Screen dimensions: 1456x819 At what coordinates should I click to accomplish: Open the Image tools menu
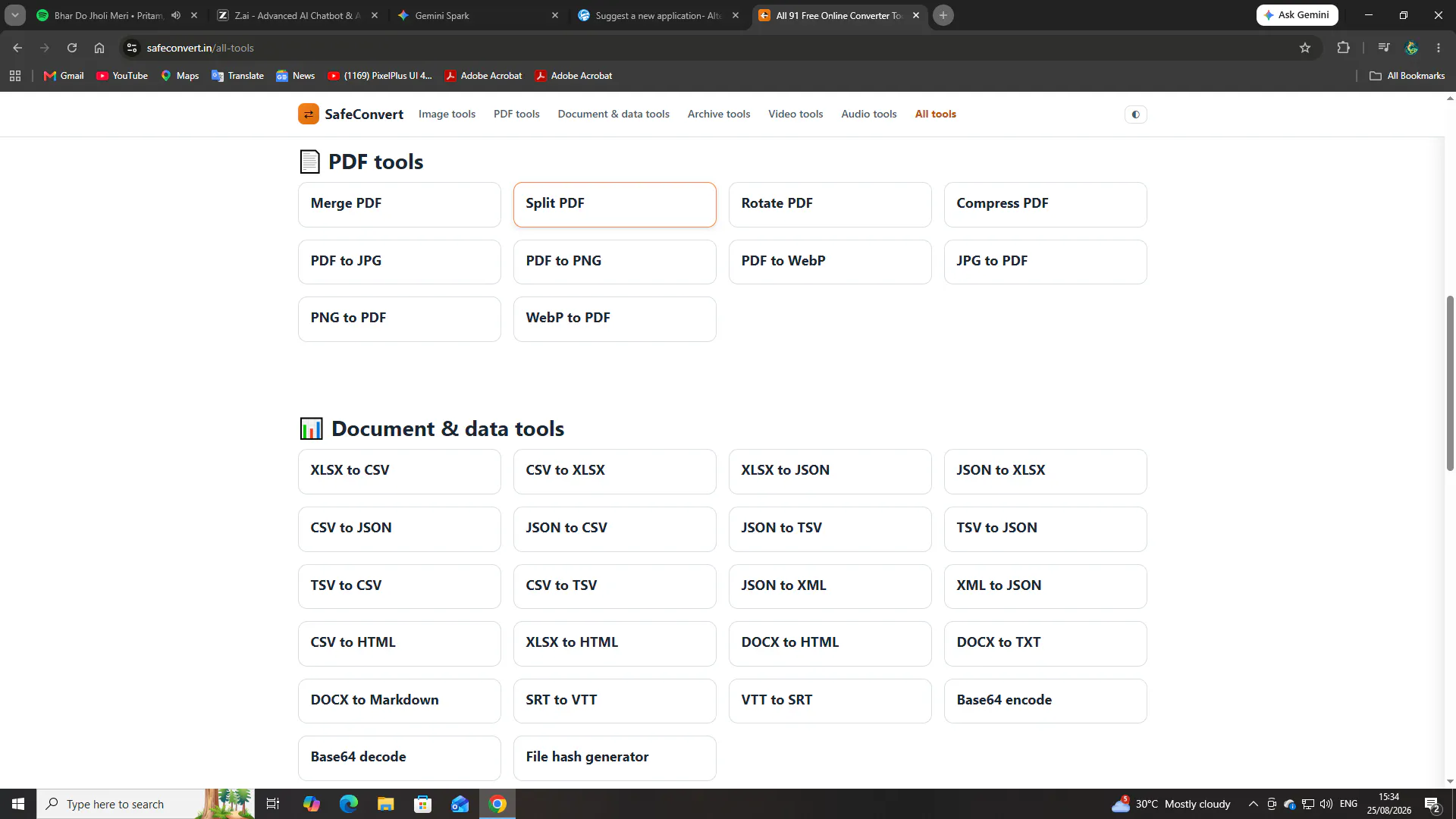(x=447, y=115)
